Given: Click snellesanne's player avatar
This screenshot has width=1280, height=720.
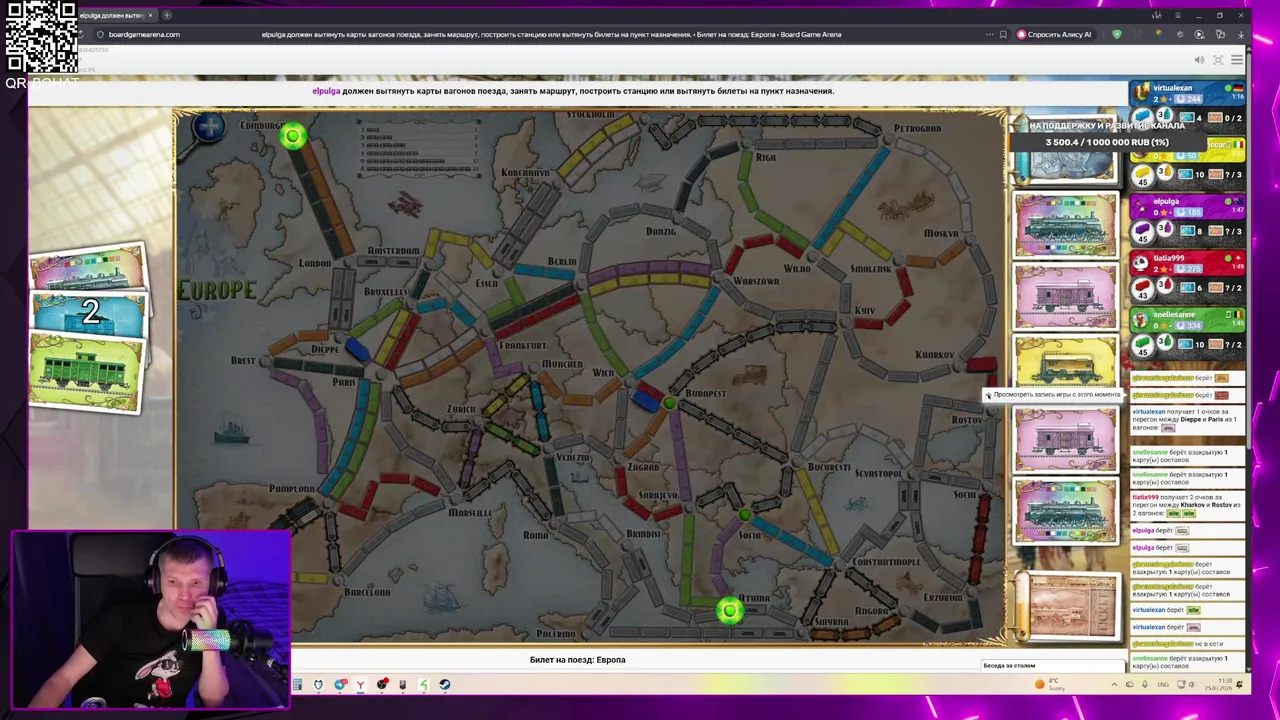Looking at the screenshot, I should (x=1141, y=318).
